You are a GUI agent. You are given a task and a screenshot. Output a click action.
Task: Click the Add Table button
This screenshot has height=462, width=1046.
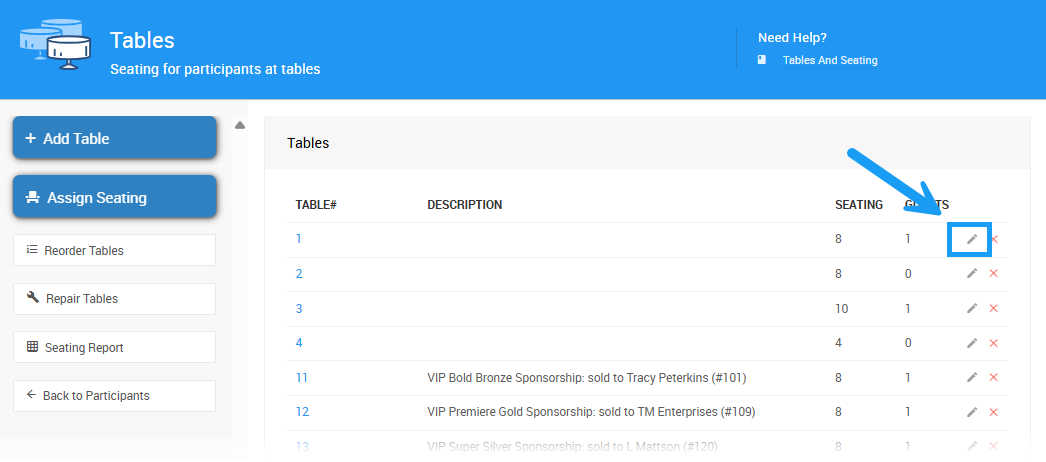pos(114,138)
